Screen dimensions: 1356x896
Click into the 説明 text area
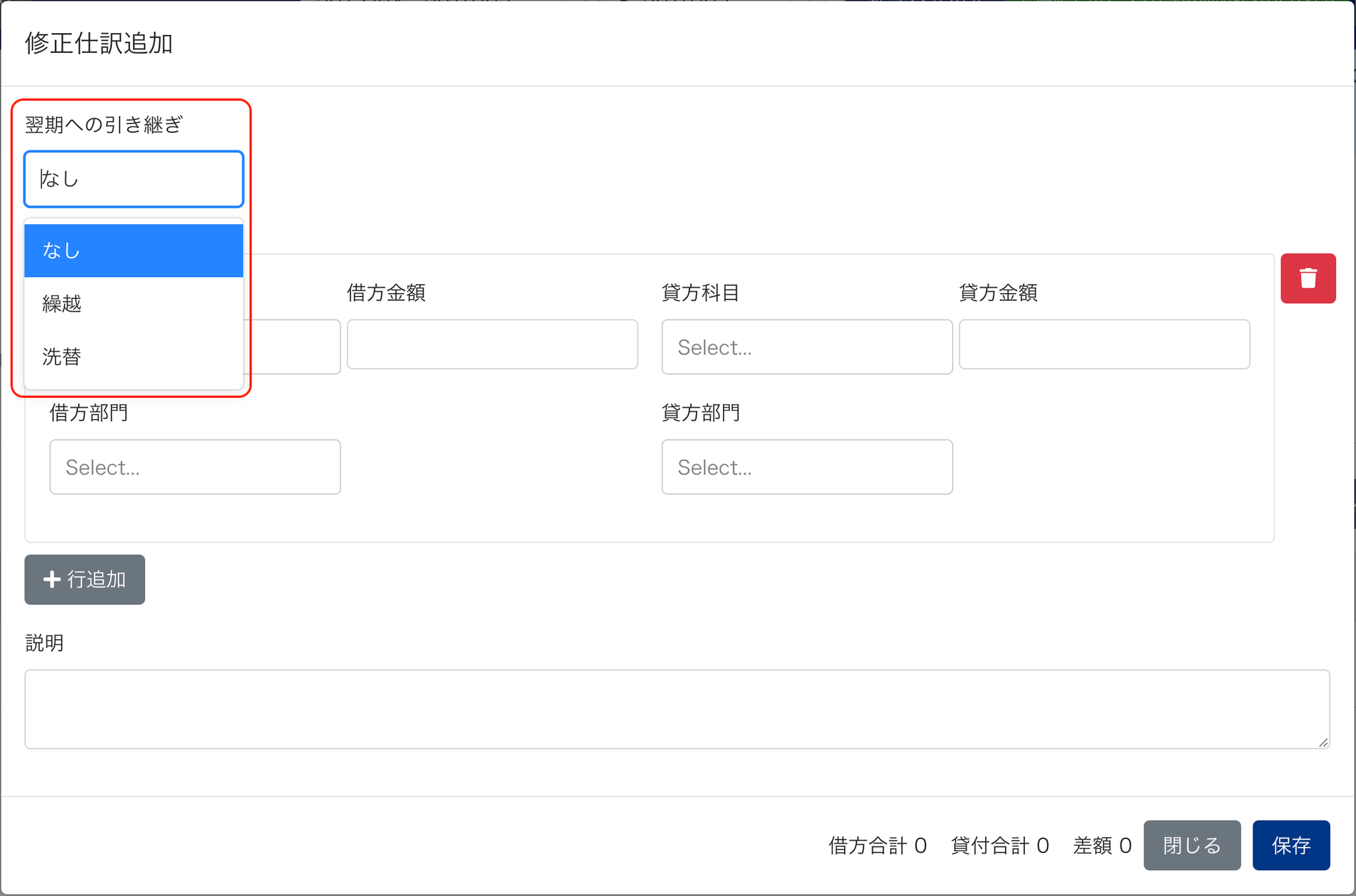677,709
